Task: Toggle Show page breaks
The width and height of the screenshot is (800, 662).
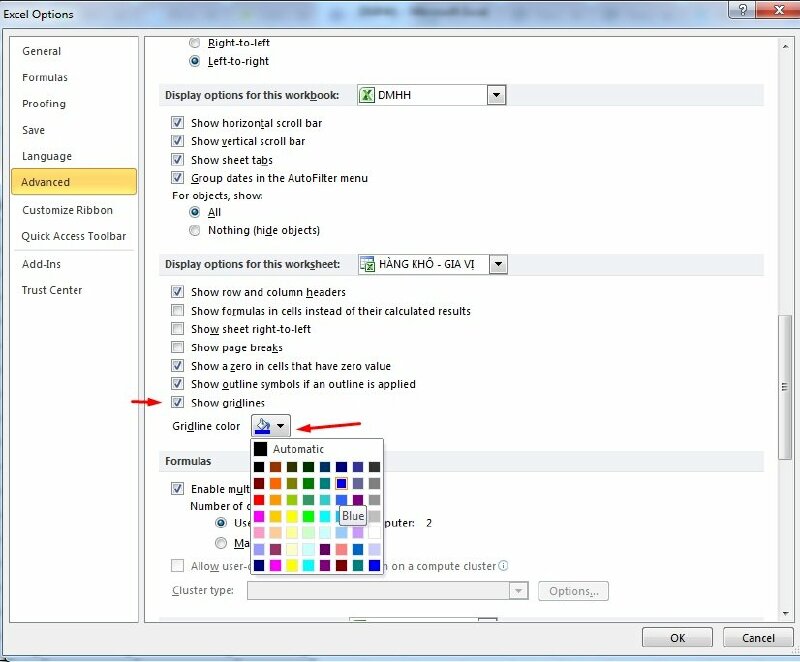Action: pyautogui.click(x=178, y=347)
